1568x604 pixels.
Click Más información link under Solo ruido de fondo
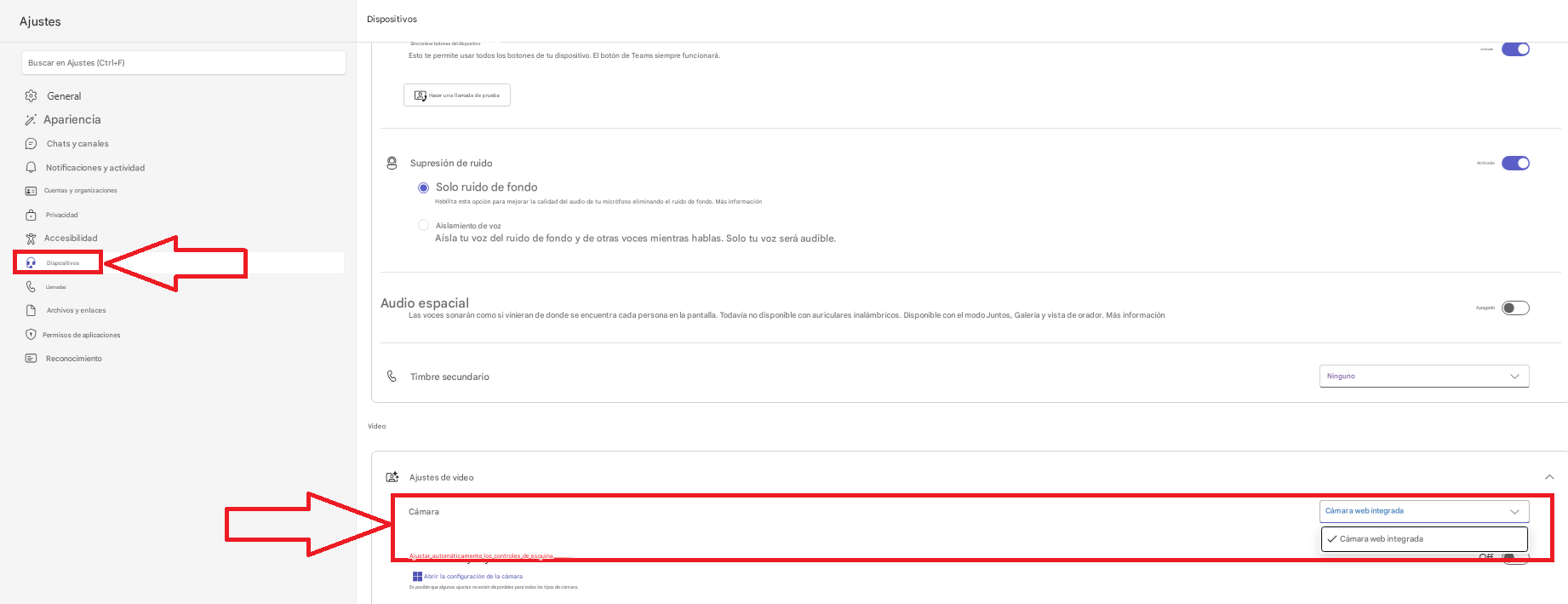(739, 202)
